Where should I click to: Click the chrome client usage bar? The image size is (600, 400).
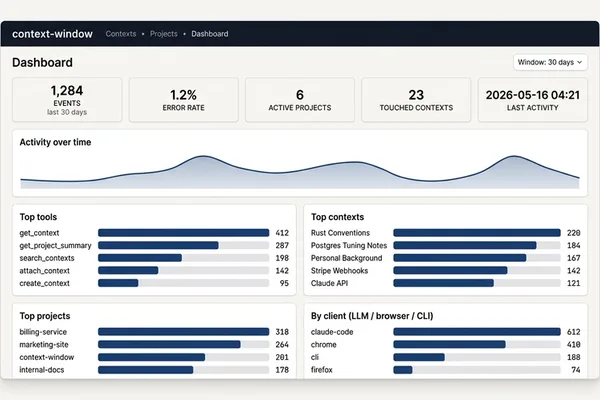[477, 344]
